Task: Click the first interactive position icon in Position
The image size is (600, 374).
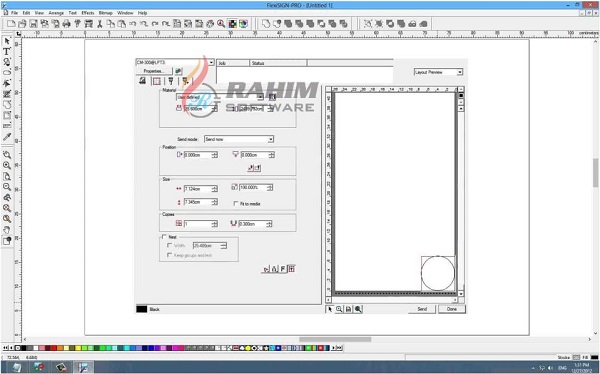Action: 250,168
